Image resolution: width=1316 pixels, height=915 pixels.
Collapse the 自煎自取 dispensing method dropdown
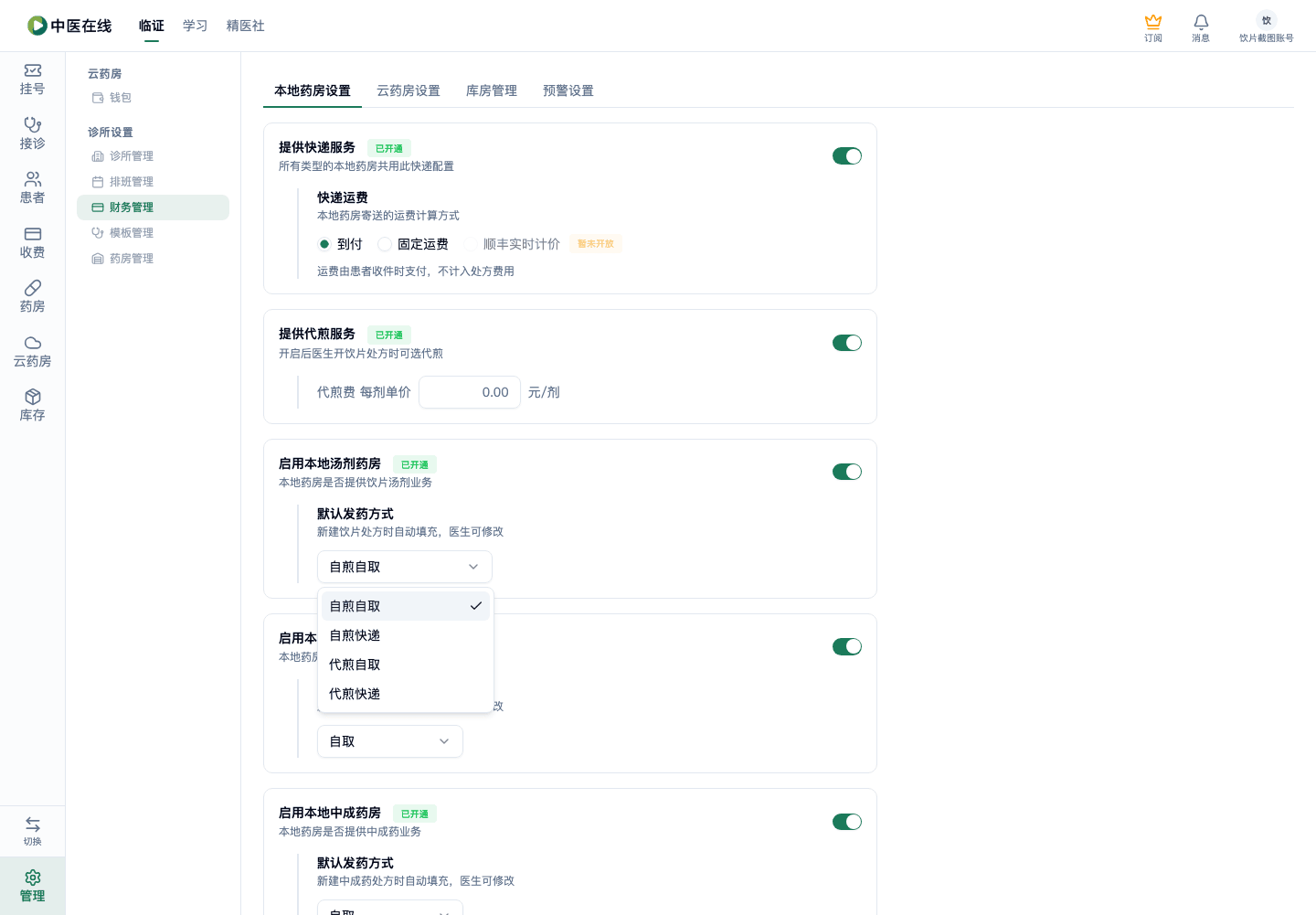pyautogui.click(x=405, y=567)
